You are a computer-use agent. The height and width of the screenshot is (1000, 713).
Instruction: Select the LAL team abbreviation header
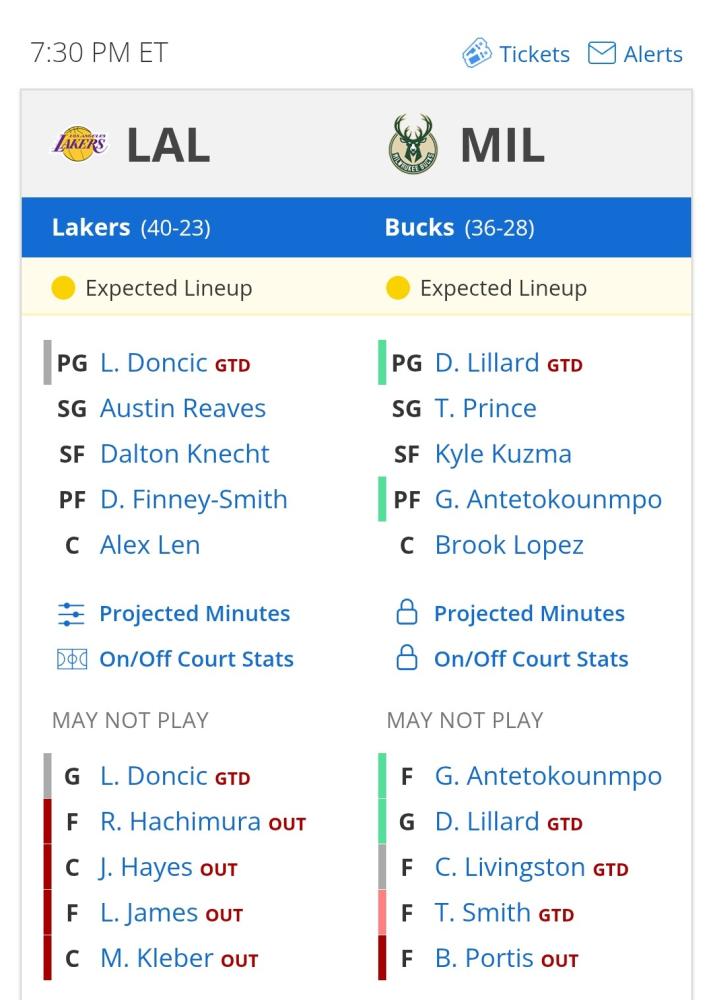point(168,145)
